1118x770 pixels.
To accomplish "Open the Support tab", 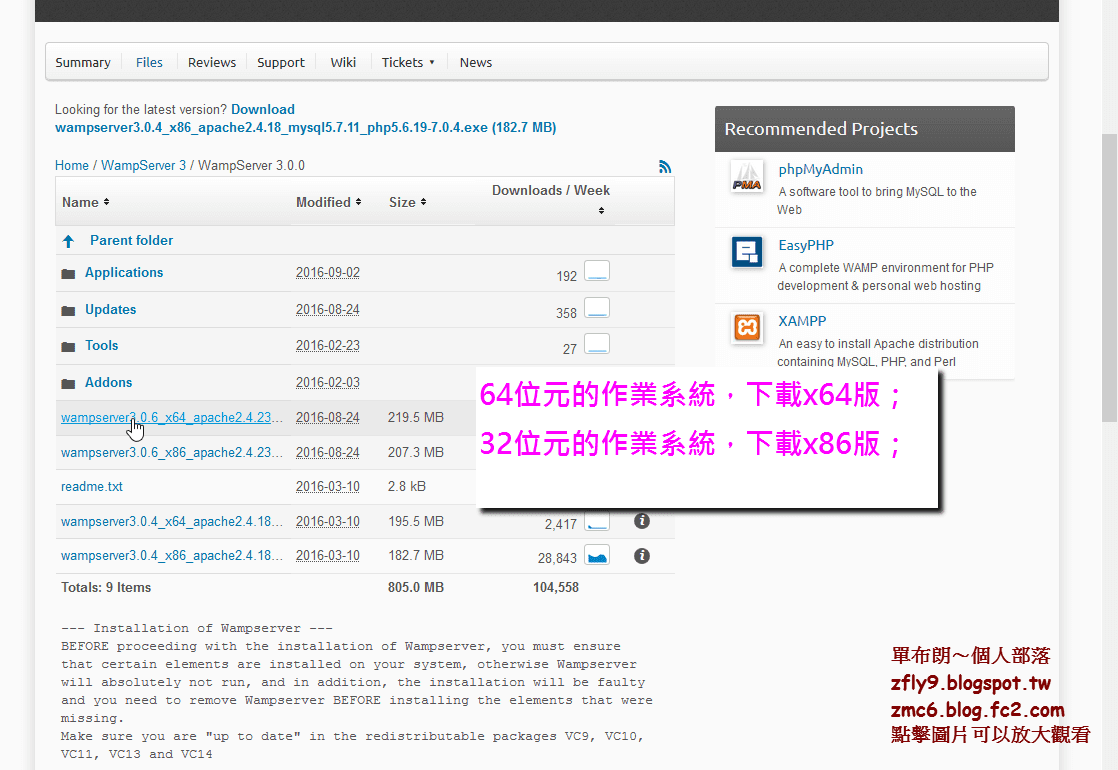I will click(281, 63).
